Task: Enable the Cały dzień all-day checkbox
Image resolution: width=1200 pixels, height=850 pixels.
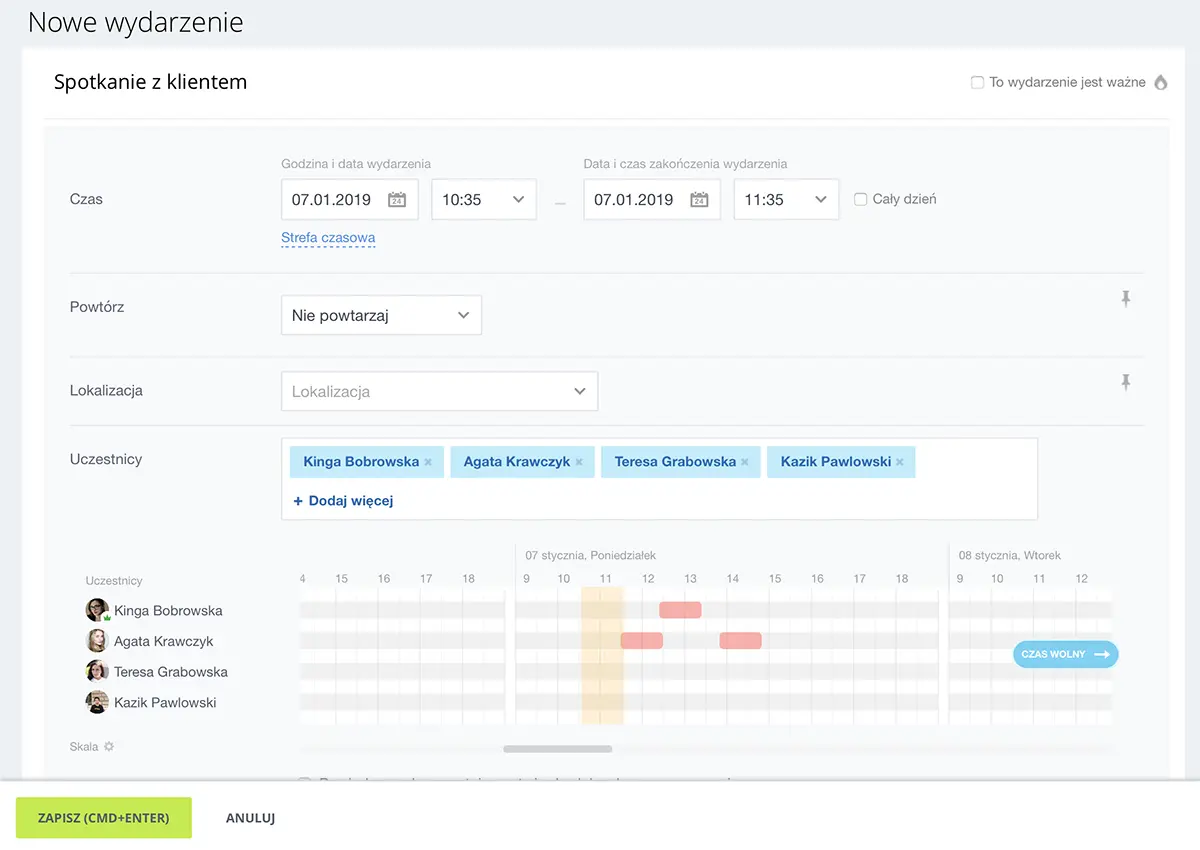Action: 860,199
